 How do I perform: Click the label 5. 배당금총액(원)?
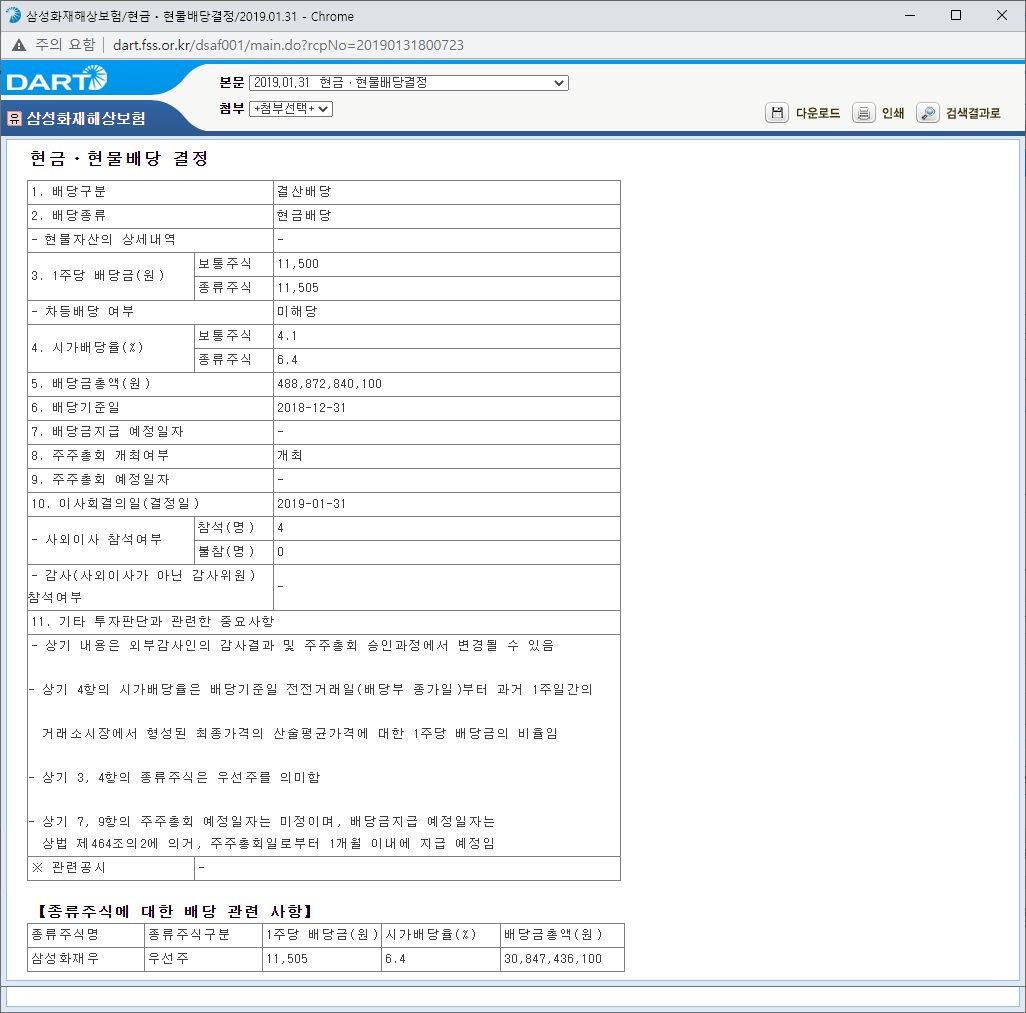pyautogui.click(x=91, y=384)
